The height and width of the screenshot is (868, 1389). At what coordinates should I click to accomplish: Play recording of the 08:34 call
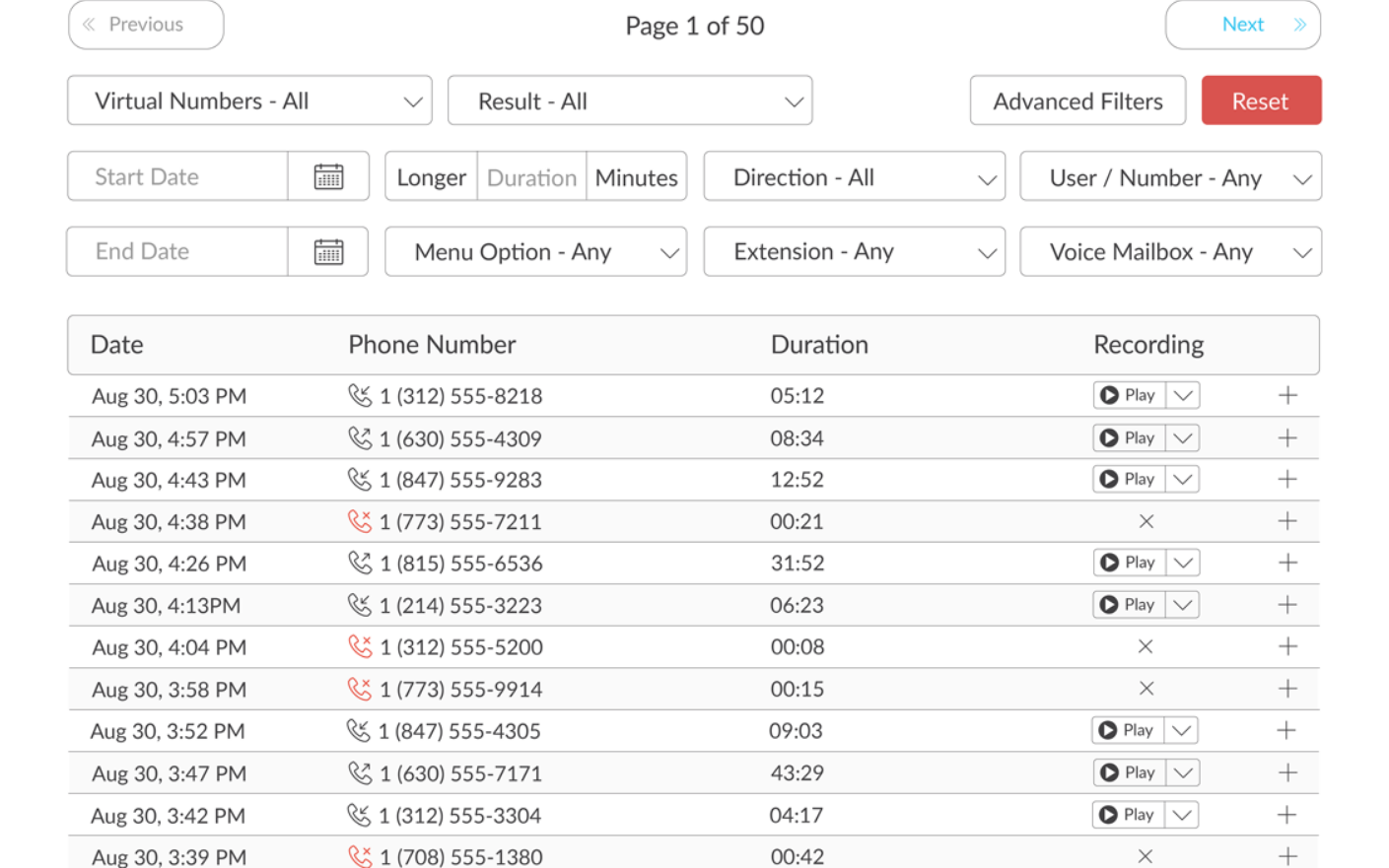pos(1129,437)
